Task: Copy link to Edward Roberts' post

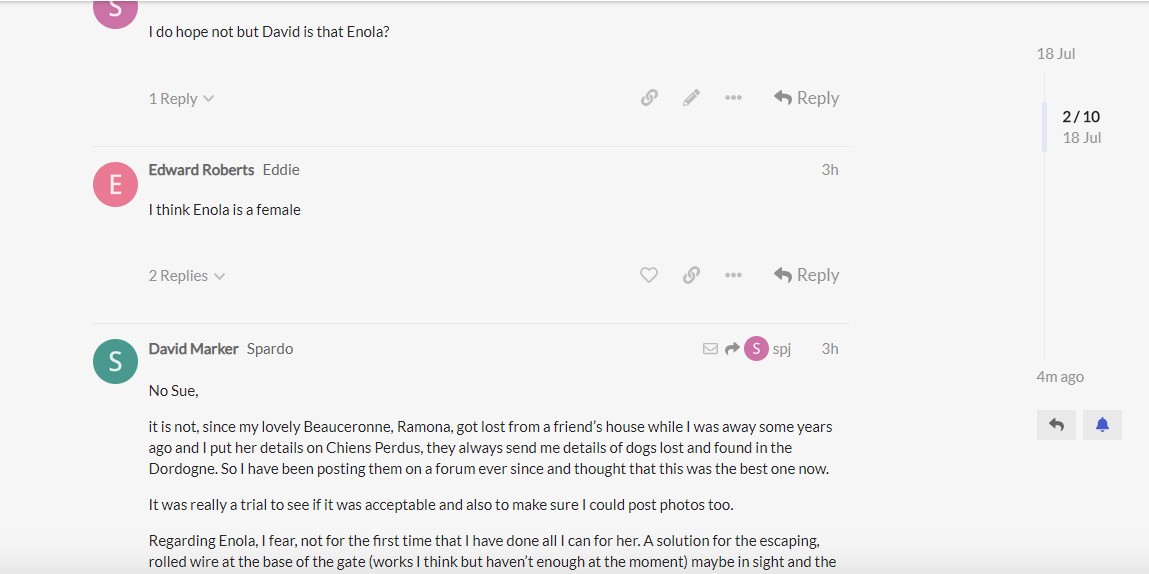Action: point(691,275)
